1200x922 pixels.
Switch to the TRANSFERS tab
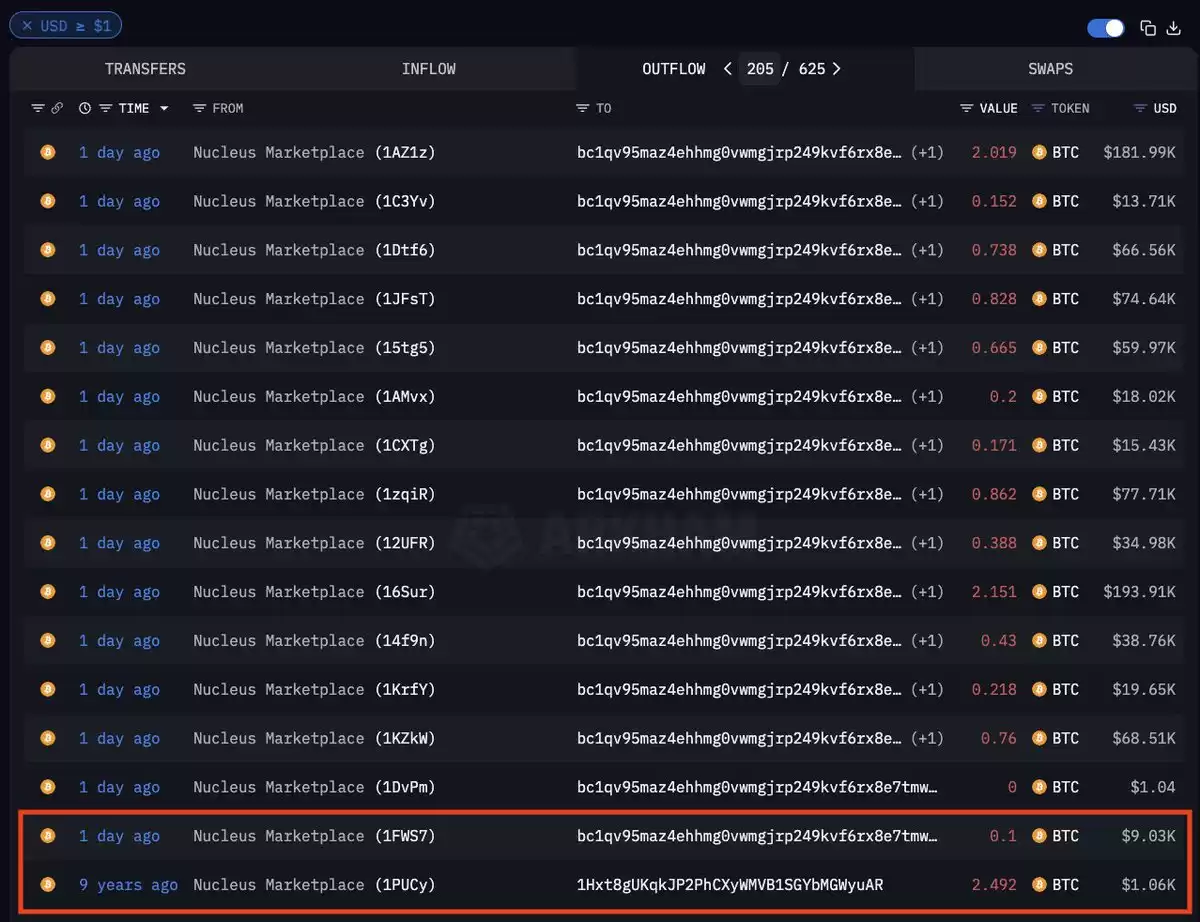click(x=145, y=69)
